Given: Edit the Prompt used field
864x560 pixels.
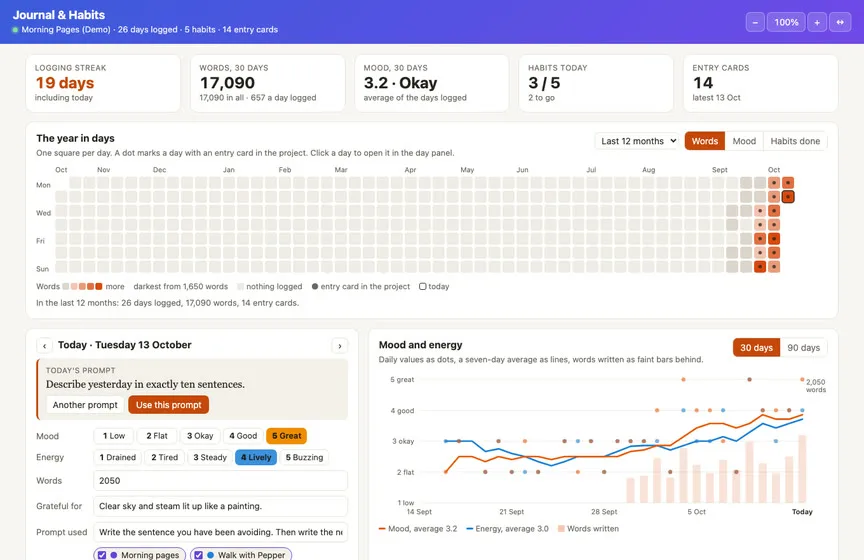Looking at the screenshot, I should click(220, 532).
